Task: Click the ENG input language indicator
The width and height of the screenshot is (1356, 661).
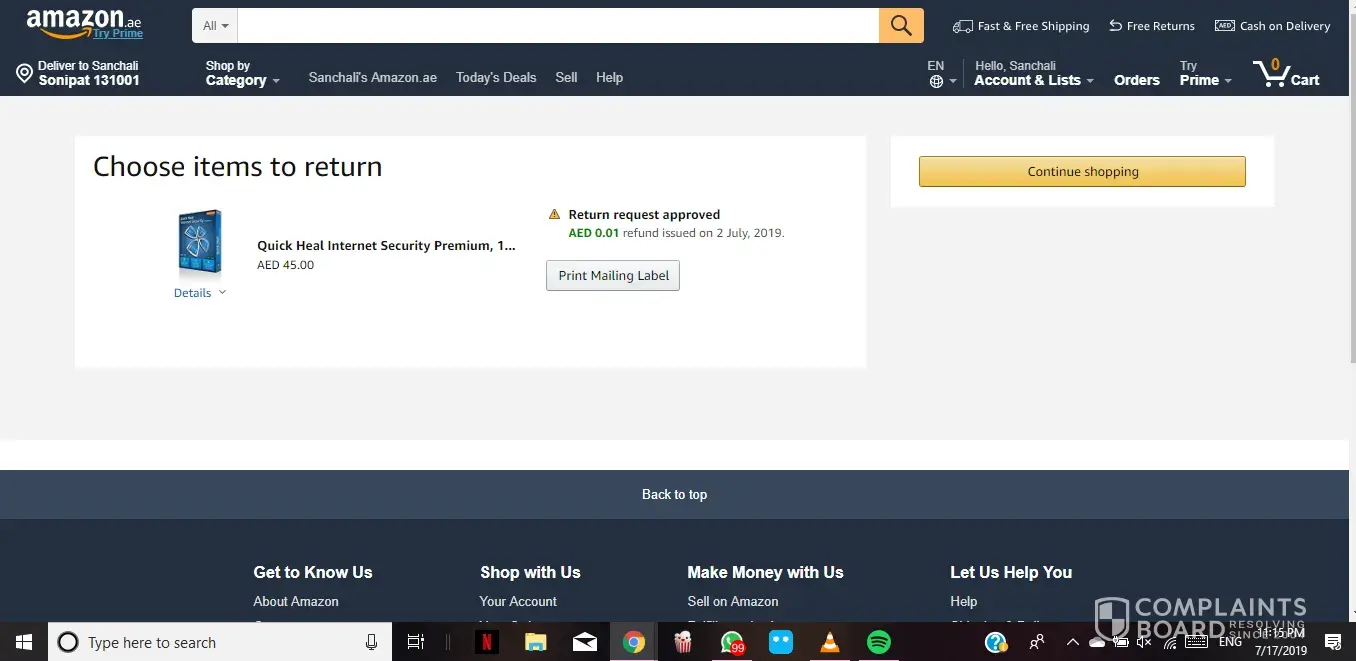Action: coord(1230,642)
